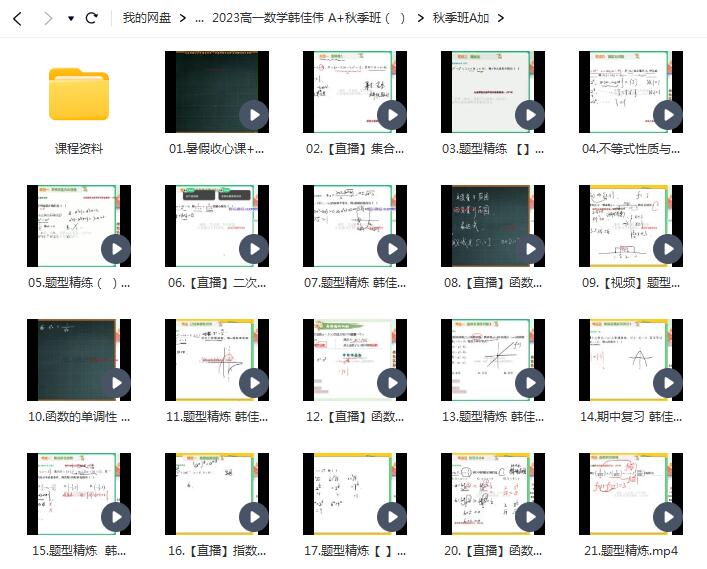Play the 06.【直播】二次 video
The image size is (707, 569).
point(254,249)
